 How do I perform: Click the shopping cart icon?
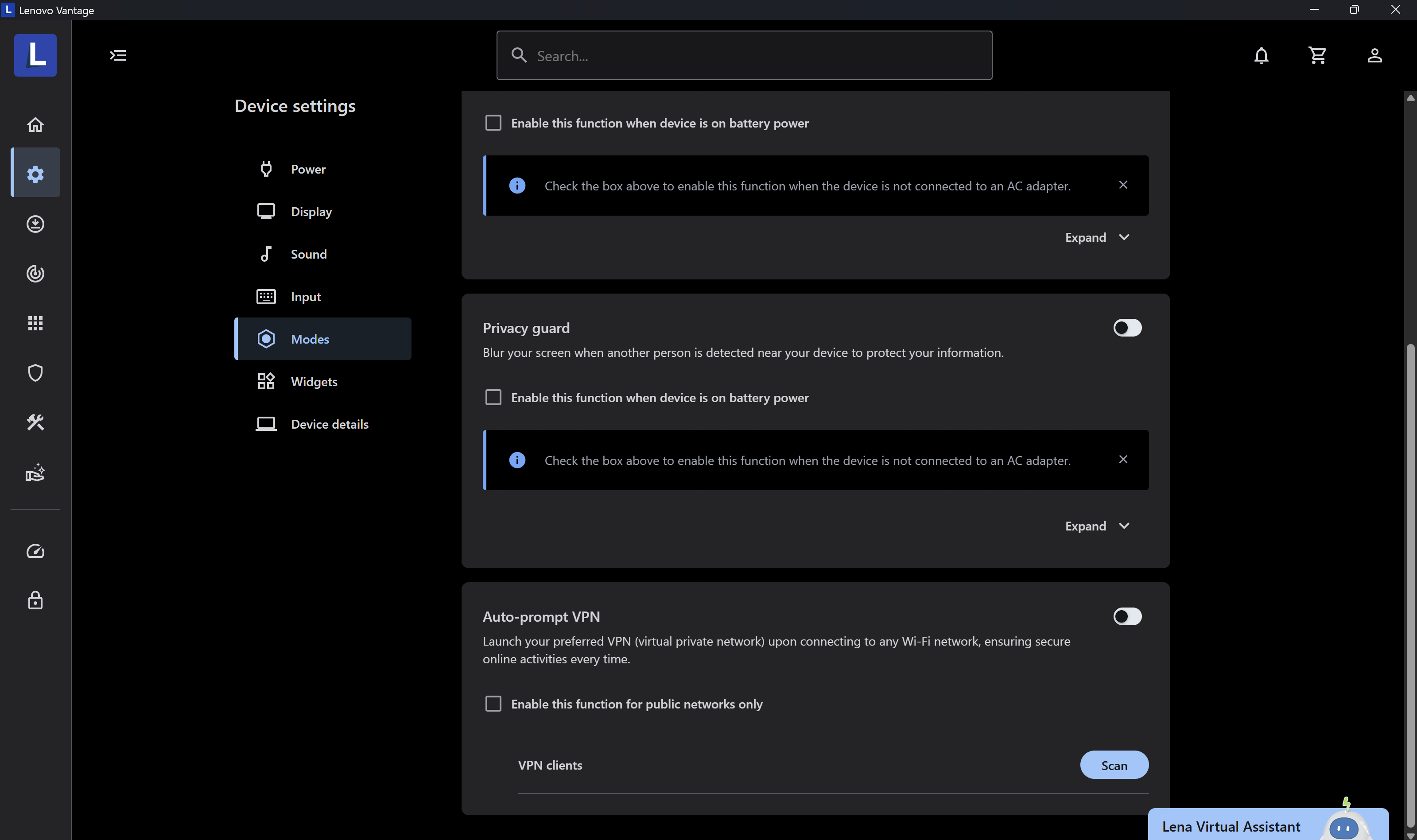click(x=1317, y=55)
